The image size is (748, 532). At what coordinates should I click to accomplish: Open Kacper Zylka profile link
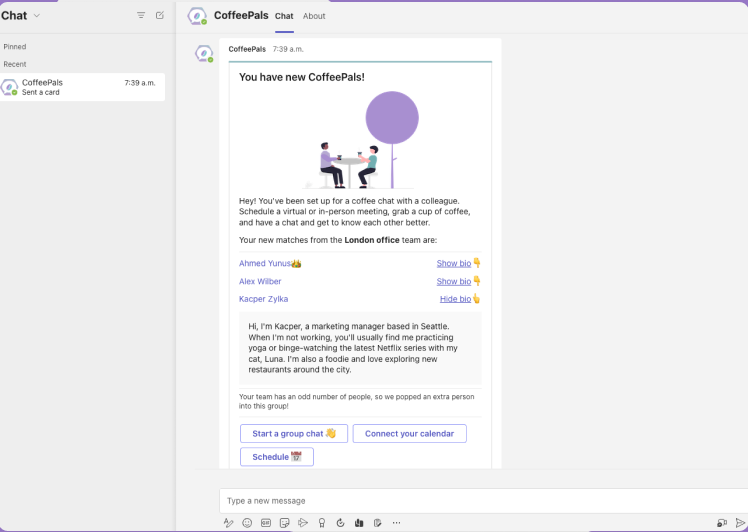263,299
